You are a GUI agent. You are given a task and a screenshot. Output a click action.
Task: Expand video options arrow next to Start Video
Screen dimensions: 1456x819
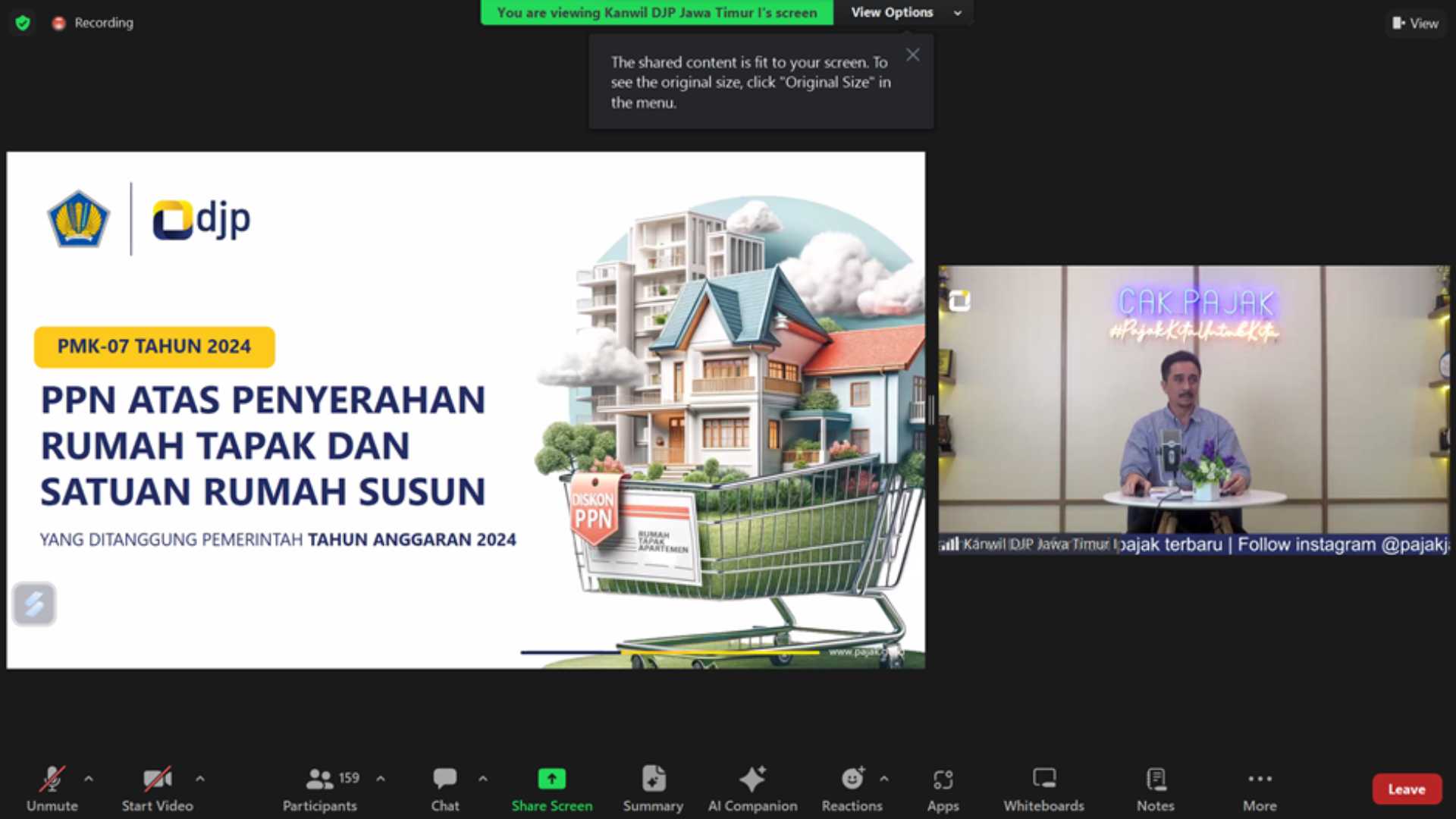point(200,778)
